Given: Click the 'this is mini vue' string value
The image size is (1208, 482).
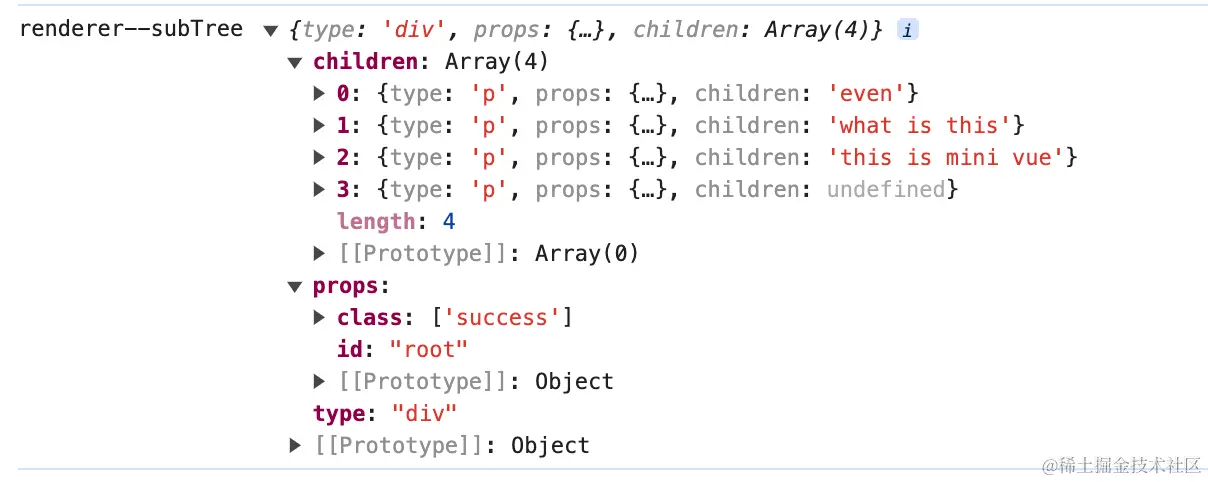Looking at the screenshot, I should coord(946,158).
